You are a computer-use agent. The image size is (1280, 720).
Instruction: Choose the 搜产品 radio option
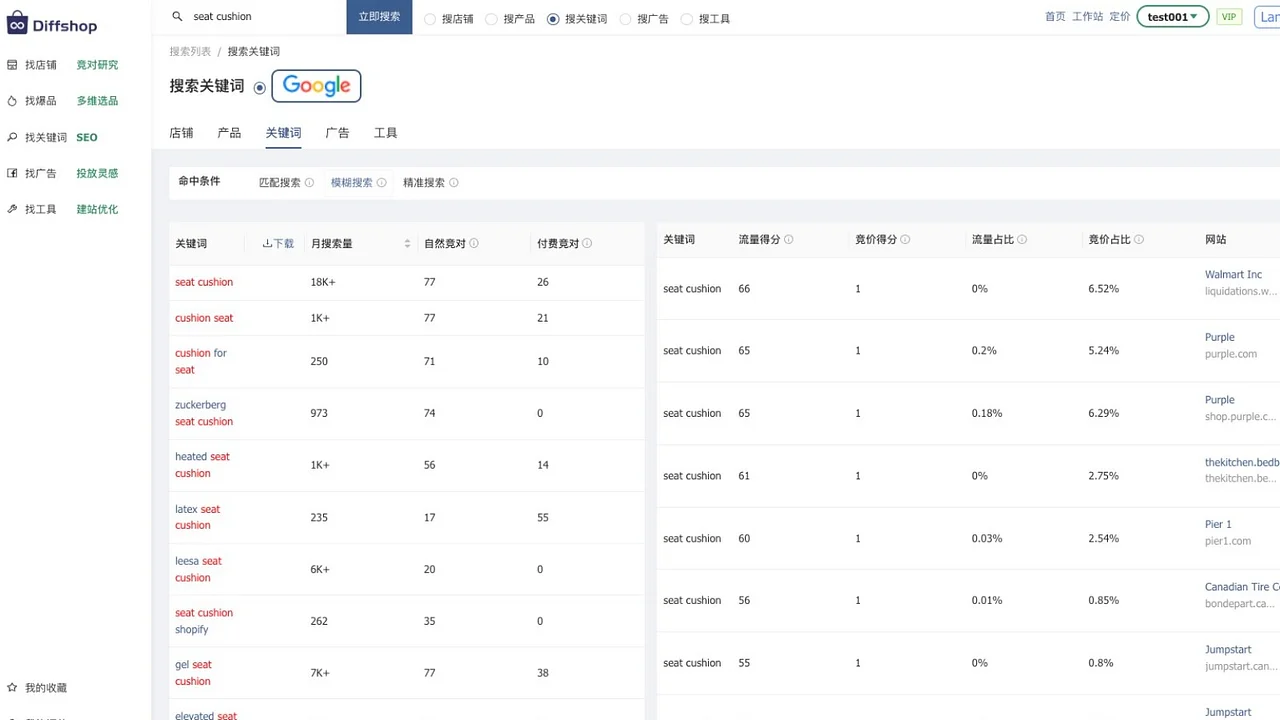[x=491, y=17]
